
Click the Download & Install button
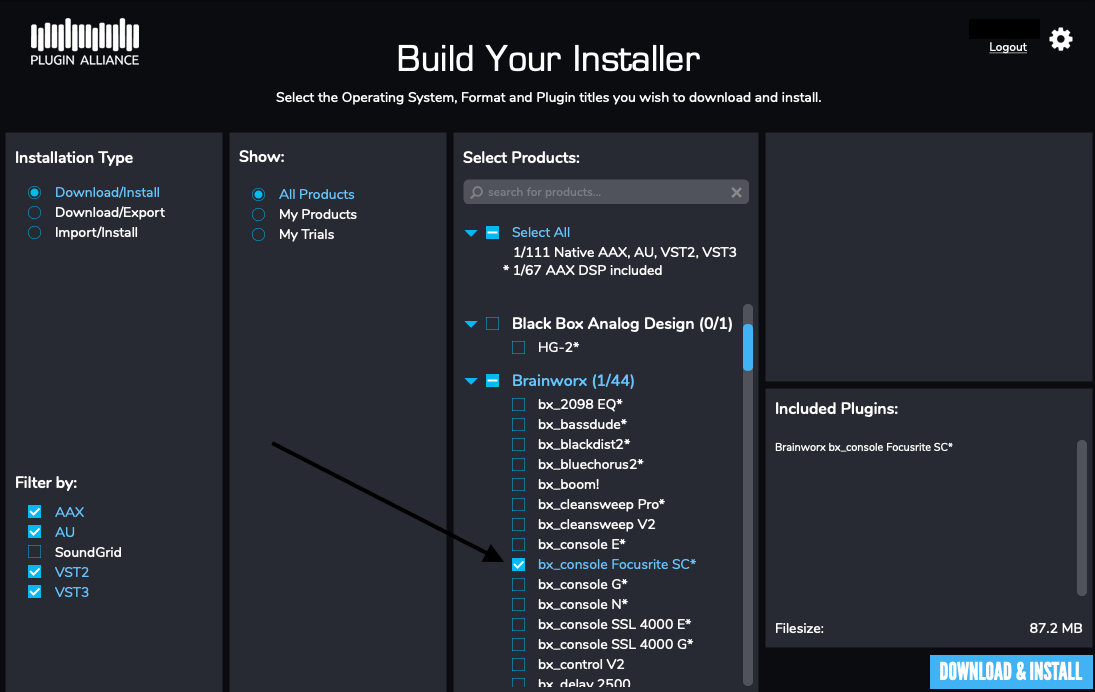pyautogui.click(x=1011, y=672)
